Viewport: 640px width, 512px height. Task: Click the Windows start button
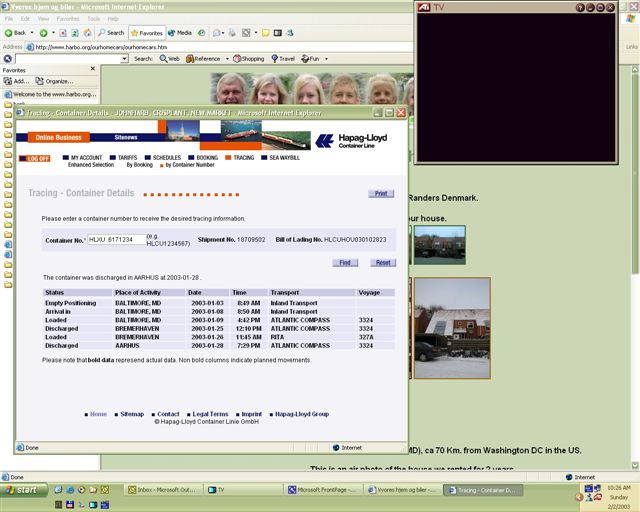[x=24, y=490]
